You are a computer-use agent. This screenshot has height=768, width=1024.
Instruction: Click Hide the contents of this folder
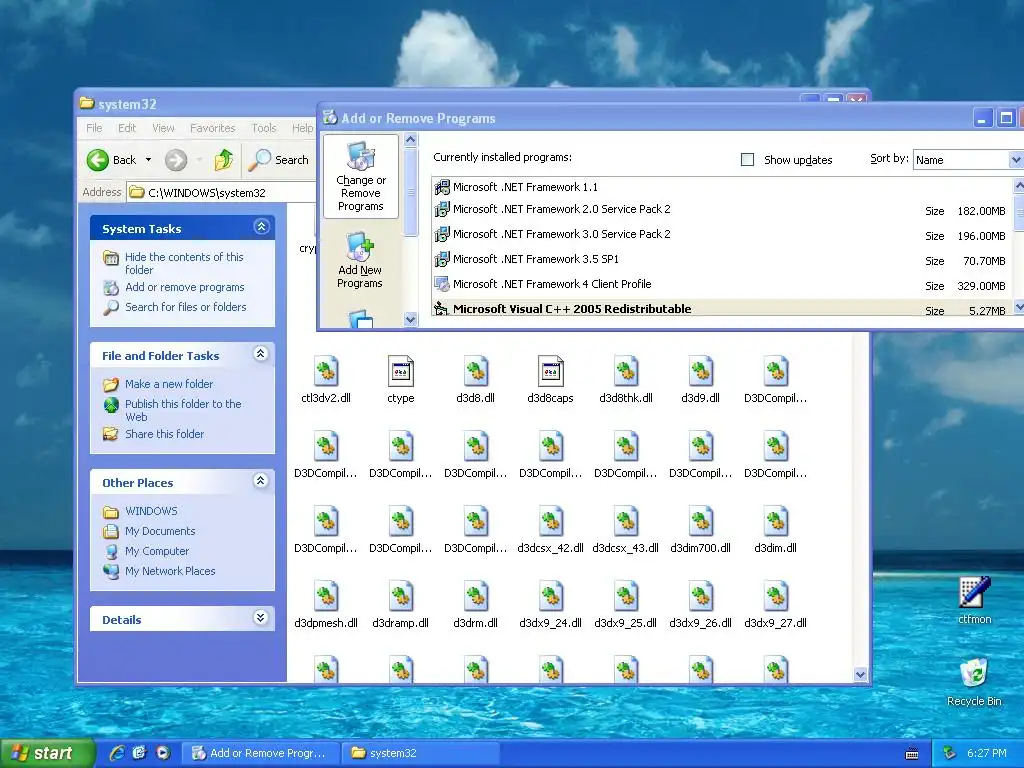pos(184,263)
